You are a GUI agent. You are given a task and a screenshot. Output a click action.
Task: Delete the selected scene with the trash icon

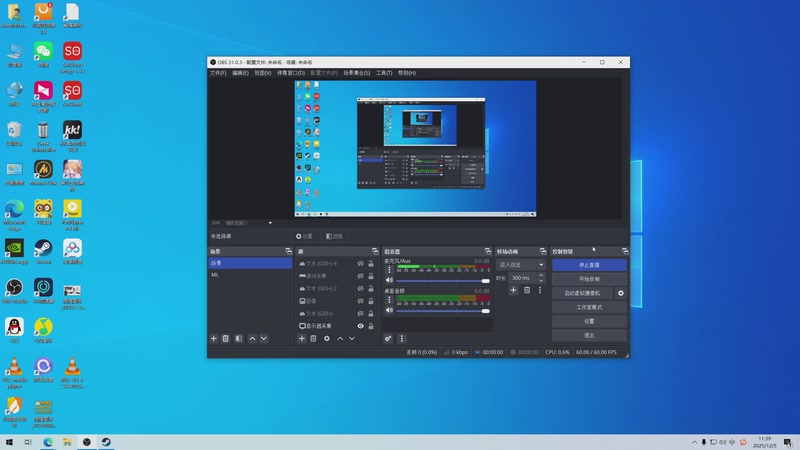226,338
